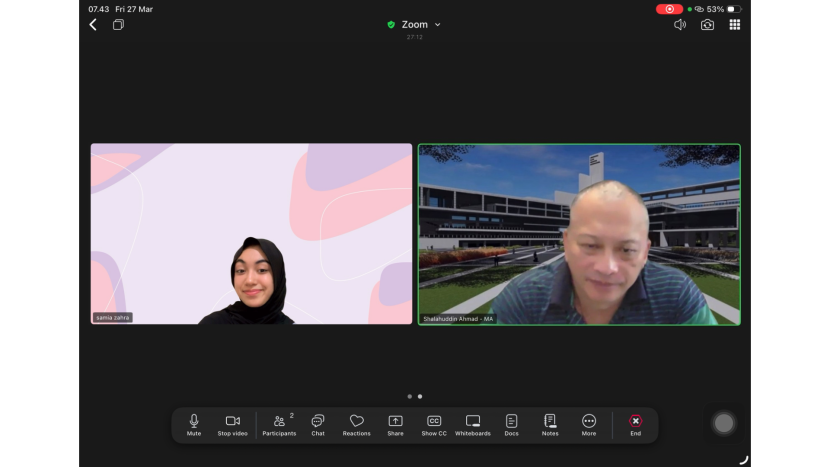The image size is (830, 467).
Task: Expand the Zoom meeting info dropdown
Action: point(414,25)
